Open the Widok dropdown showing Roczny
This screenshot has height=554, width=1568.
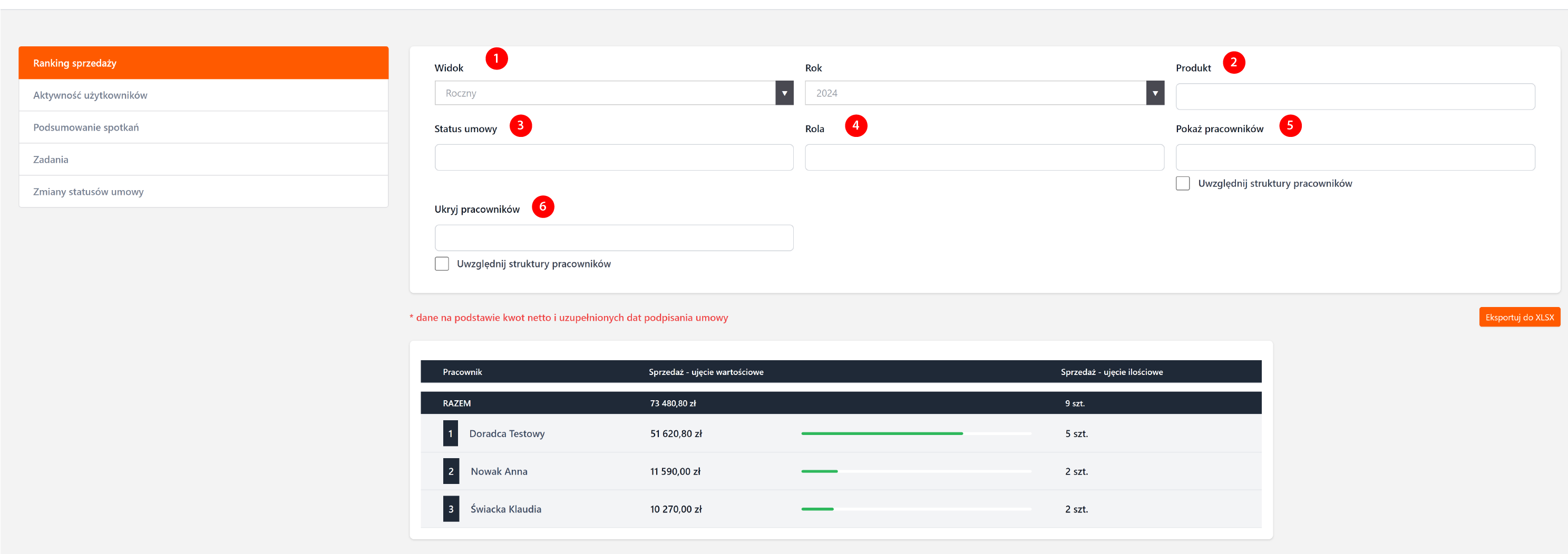613,93
